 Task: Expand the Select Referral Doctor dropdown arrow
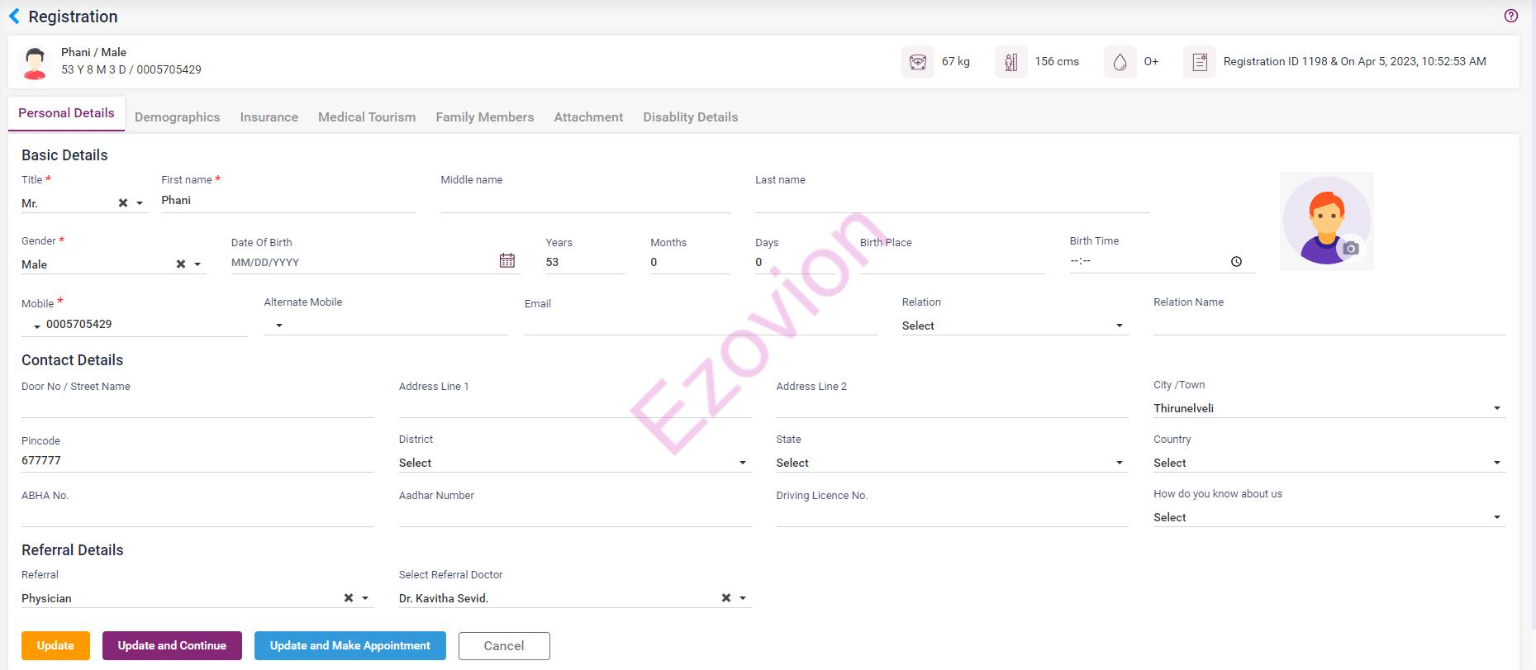click(743, 598)
